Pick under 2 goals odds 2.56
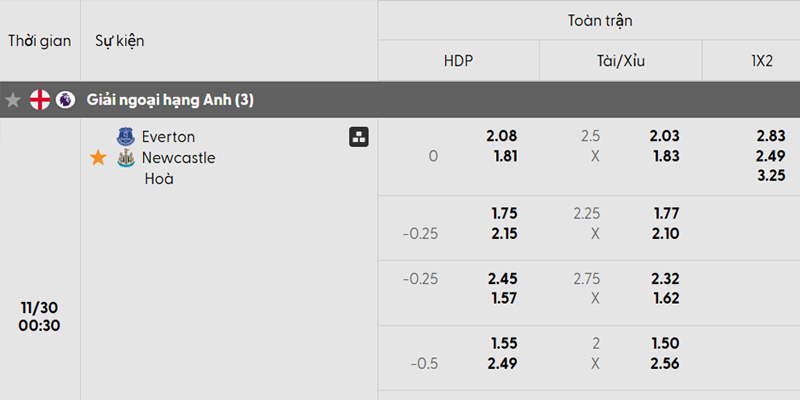Viewport: 800px width, 400px height. pos(664,363)
